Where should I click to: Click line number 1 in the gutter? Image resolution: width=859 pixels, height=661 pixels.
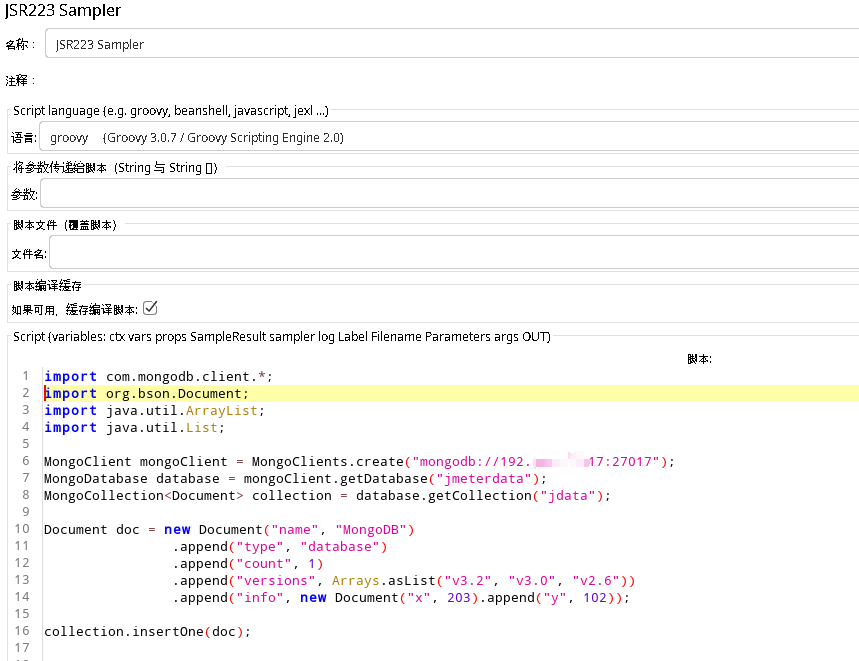click(25, 376)
